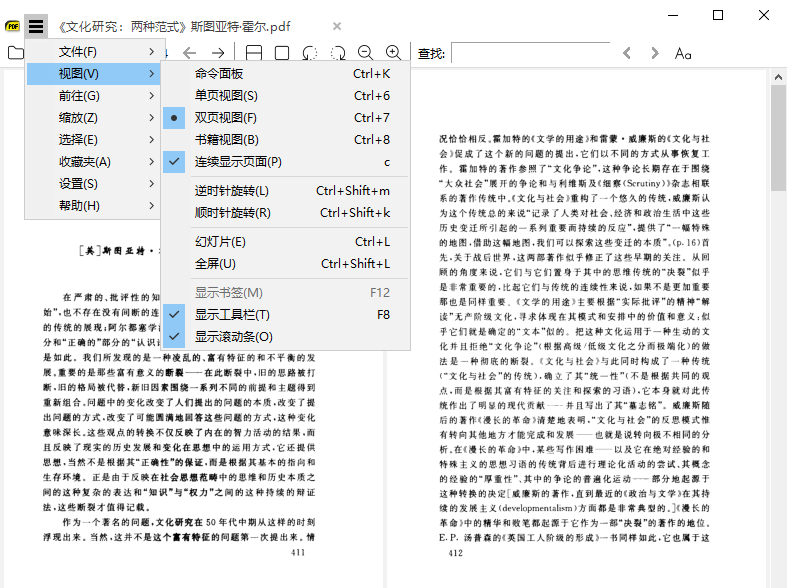Maximize the PDF reader window
The width and height of the screenshot is (787, 588).
tap(718, 15)
